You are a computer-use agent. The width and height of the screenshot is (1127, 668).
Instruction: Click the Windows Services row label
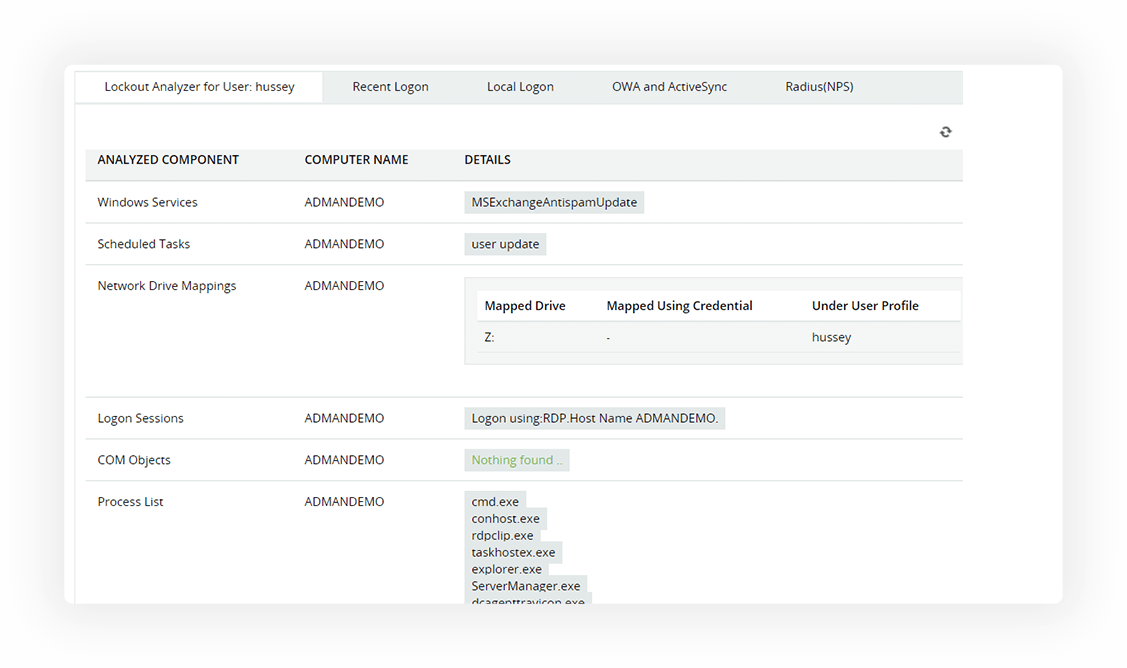click(147, 202)
